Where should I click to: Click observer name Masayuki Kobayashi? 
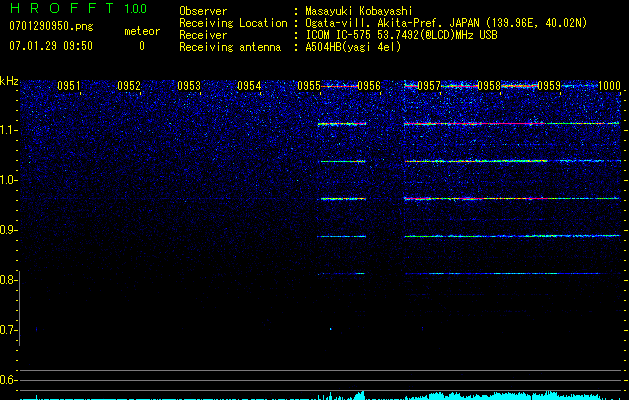[359, 12]
